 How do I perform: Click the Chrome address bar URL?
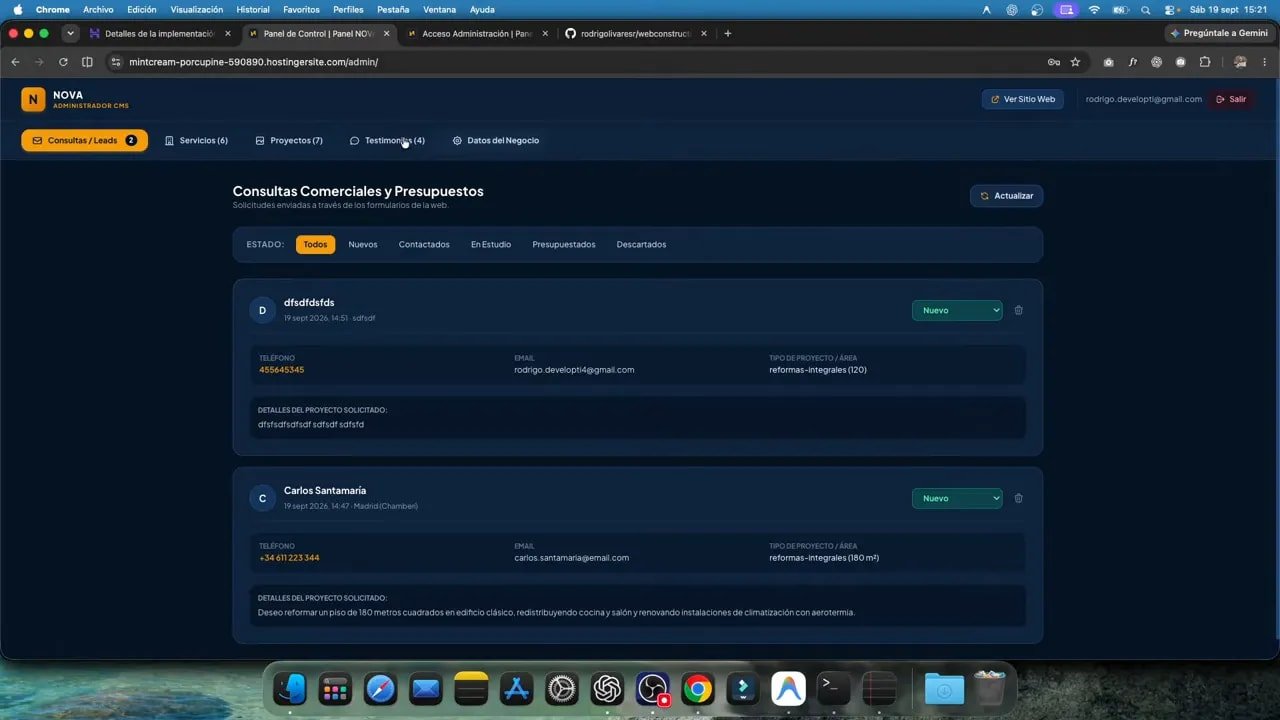pyautogui.click(x=253, y=62)
